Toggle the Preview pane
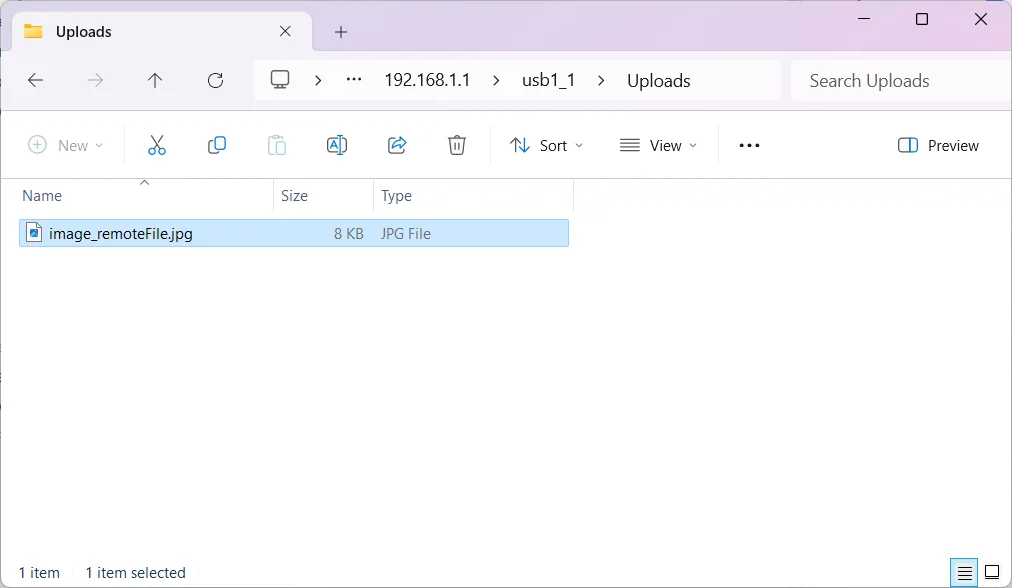The width and height of the screenshot is (1012, 588). pos(938,145)
